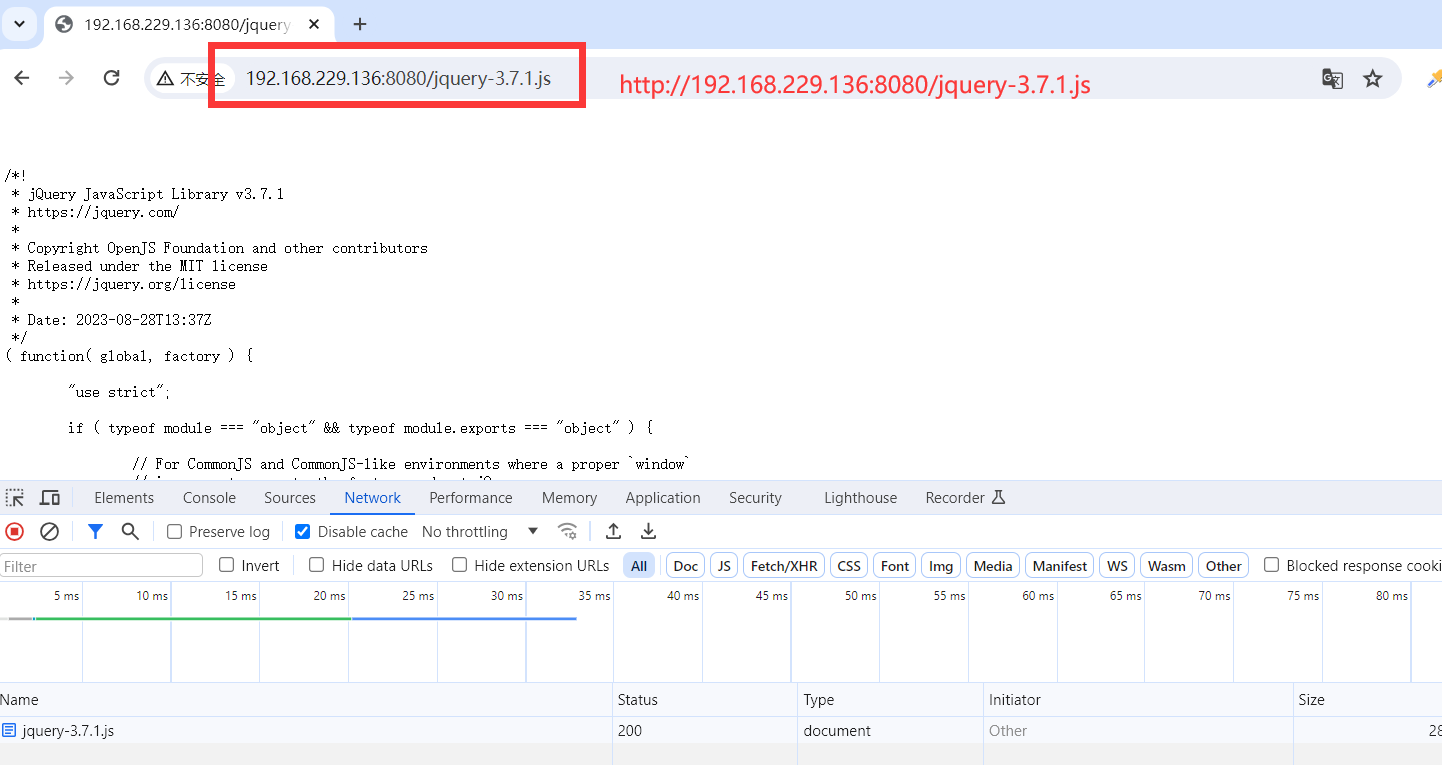
Task: Focus the network Filter text box
Action: point(102,566)
